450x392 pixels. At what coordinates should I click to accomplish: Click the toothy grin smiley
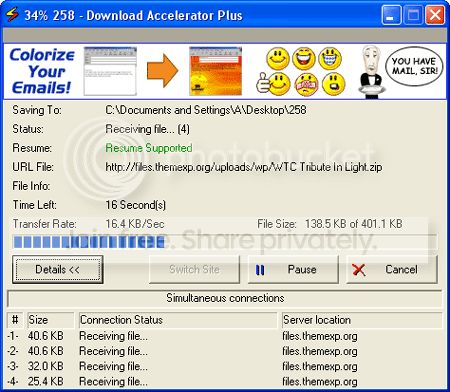pos(330,58)
